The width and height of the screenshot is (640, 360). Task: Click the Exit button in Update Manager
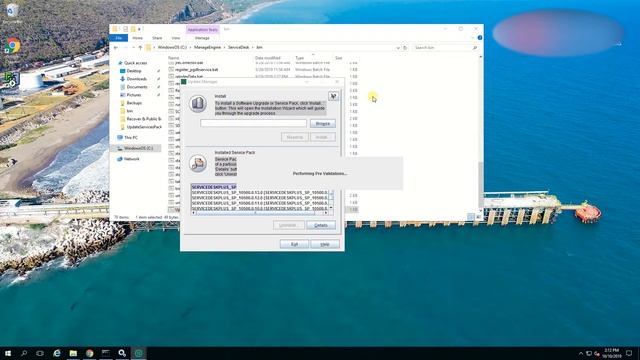tap(294, 244)
